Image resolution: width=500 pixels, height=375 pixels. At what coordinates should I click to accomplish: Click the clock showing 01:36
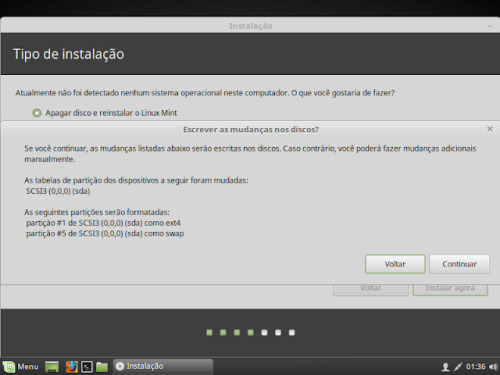click(x=476, y=367)
